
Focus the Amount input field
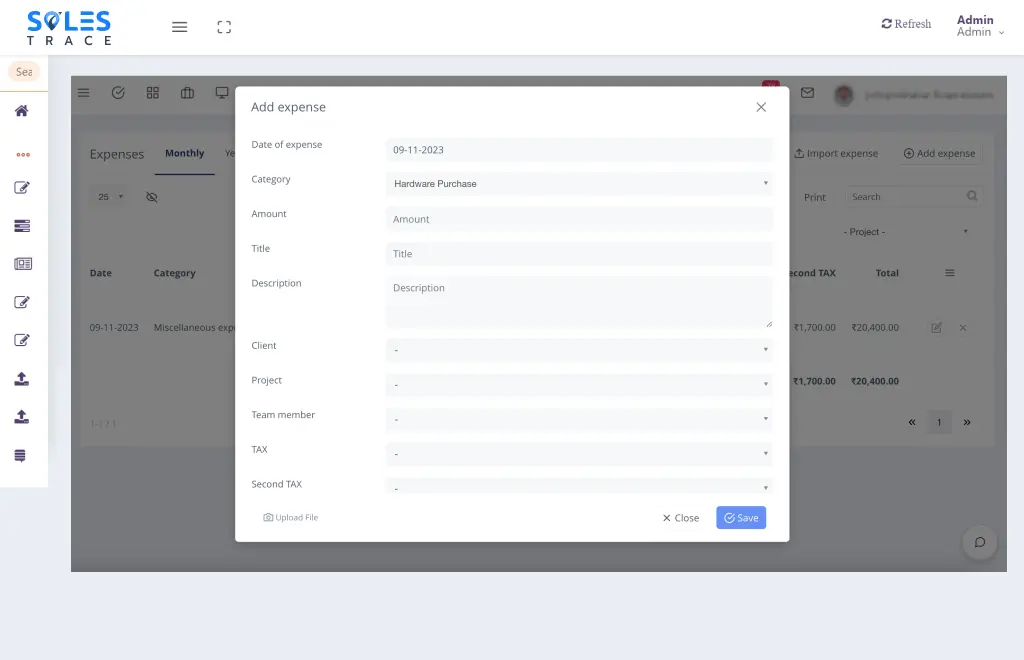tap(579, 219)
